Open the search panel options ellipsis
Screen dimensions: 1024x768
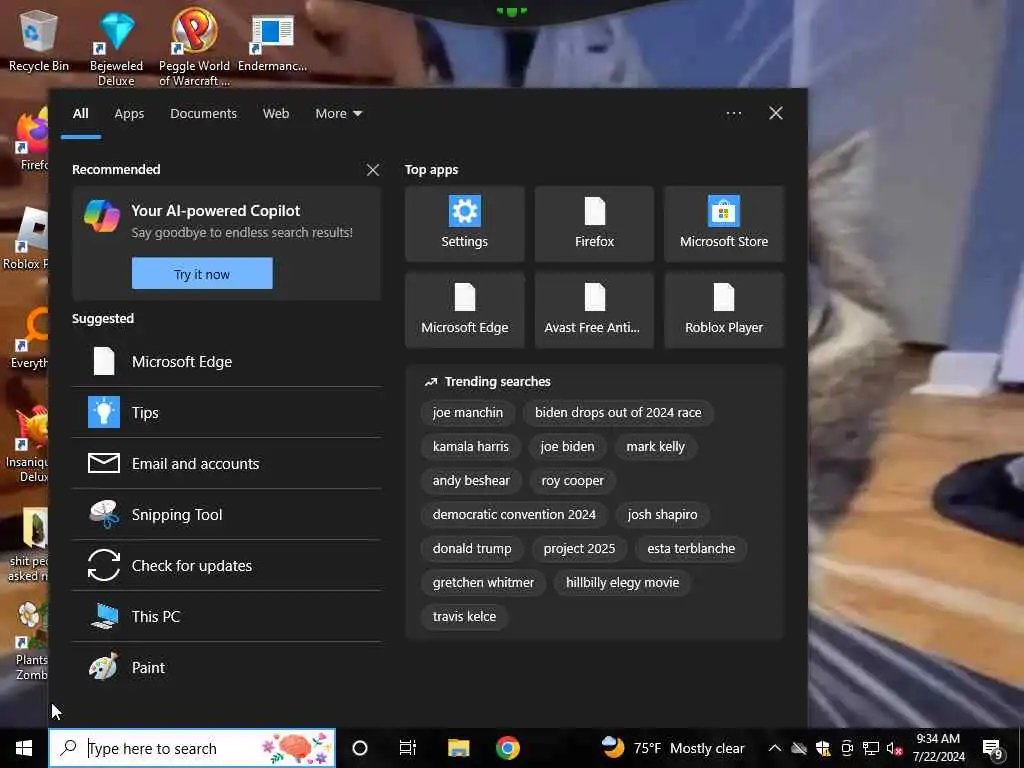point(733,114)
